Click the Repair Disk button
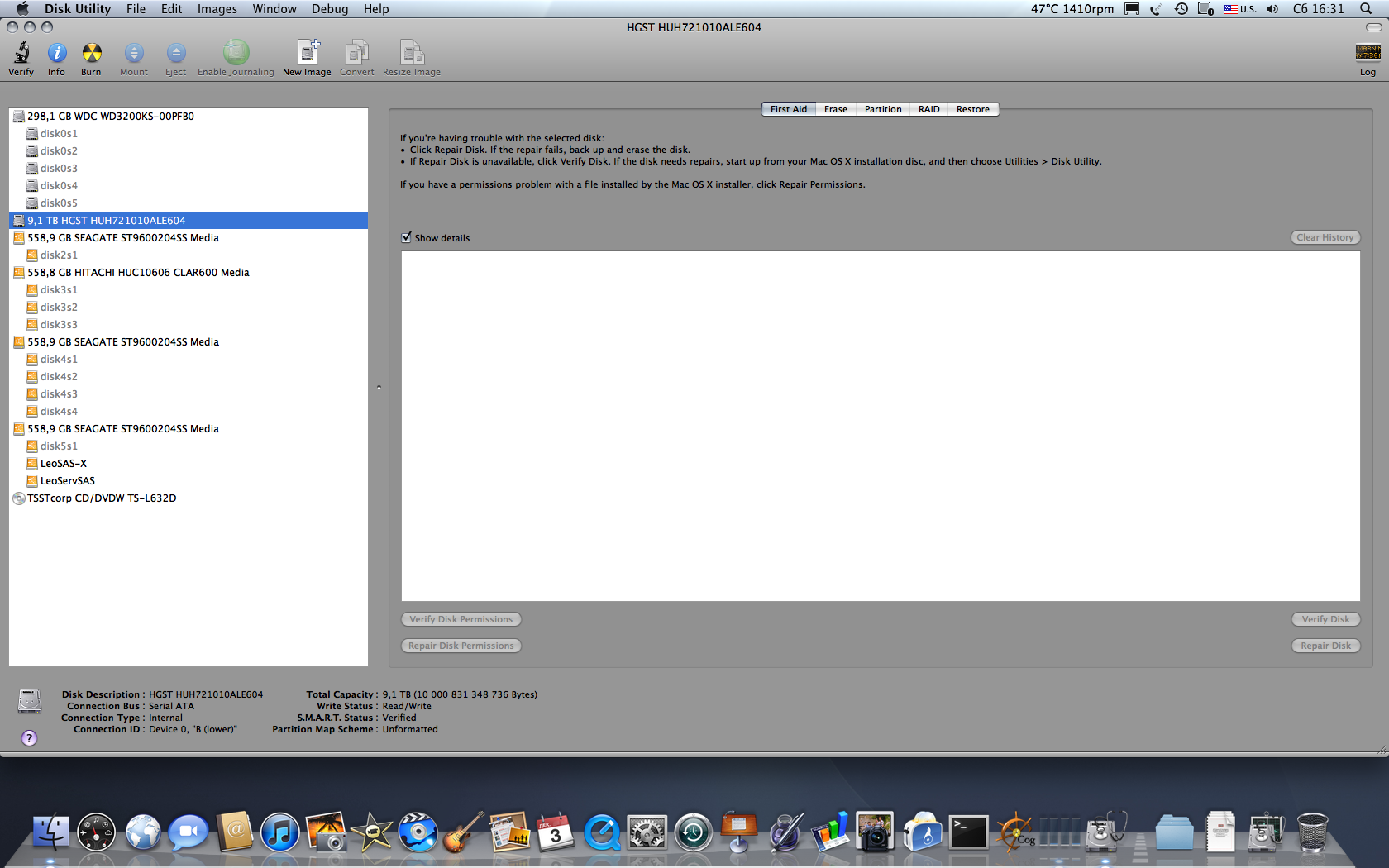Screen dimensions: 1389x868 [1325, 646]
